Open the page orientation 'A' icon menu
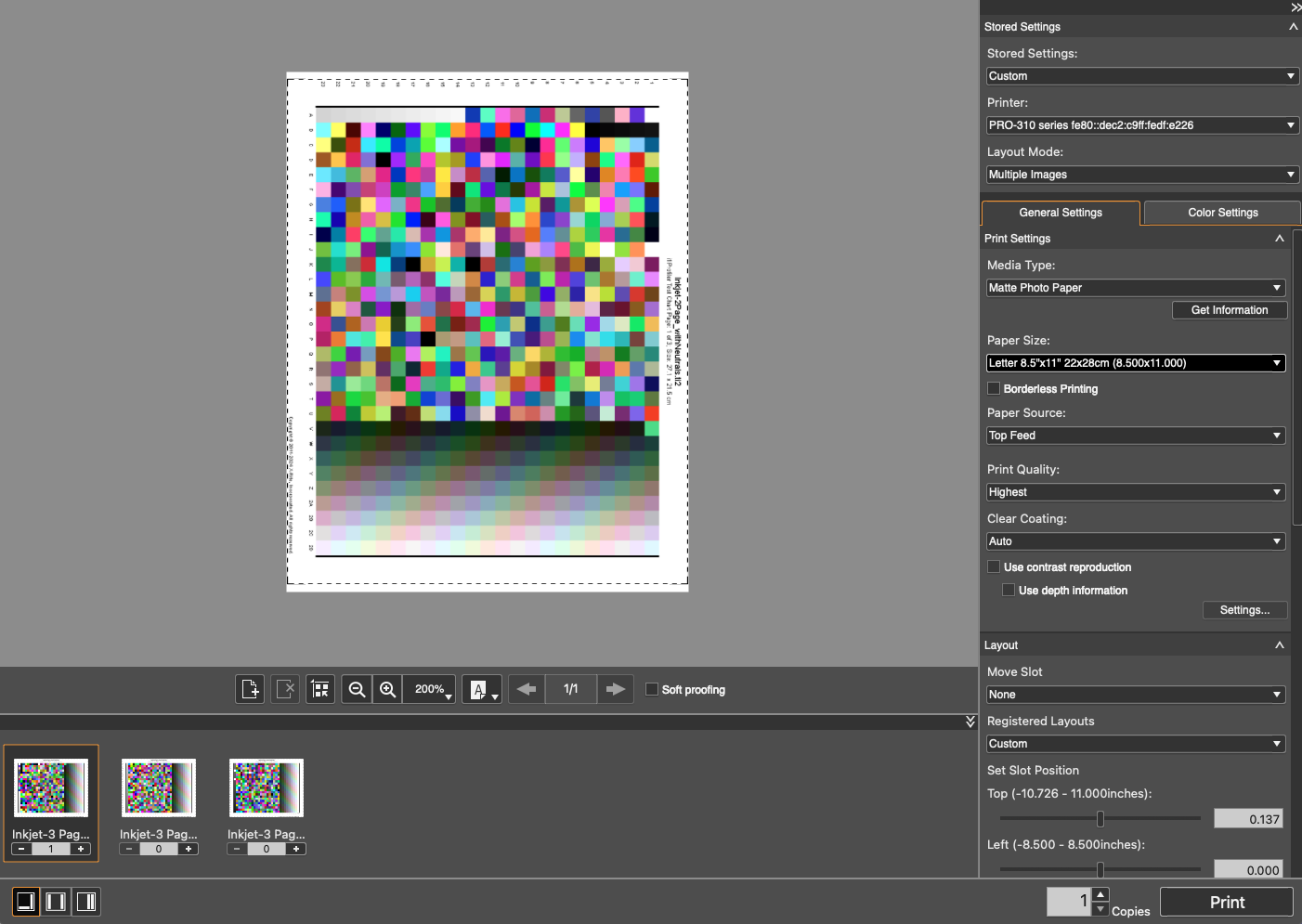Viewport: 1302px width, 924px height. click(x=482, y=689)
